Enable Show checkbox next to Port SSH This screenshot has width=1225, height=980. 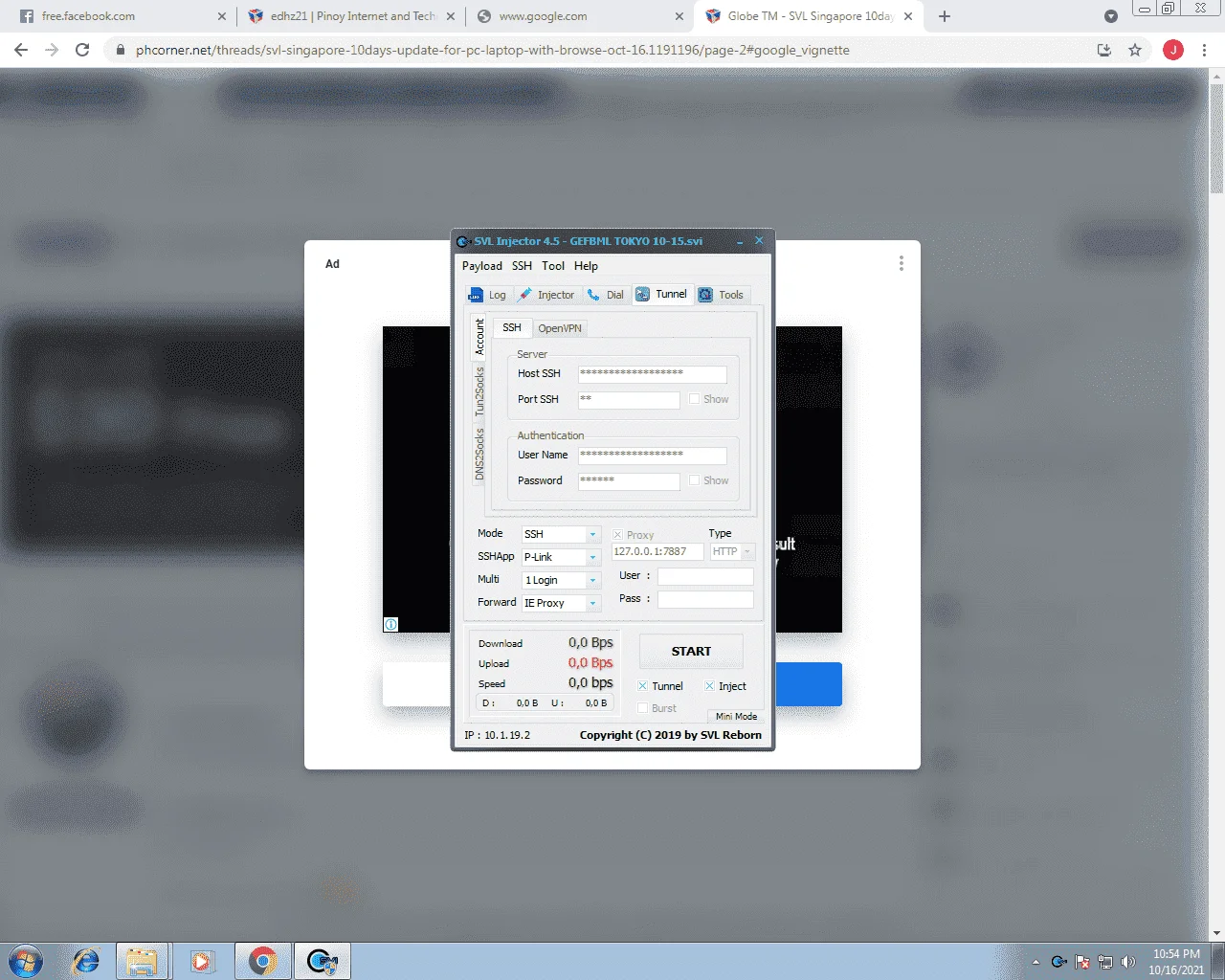pos(694,399)
